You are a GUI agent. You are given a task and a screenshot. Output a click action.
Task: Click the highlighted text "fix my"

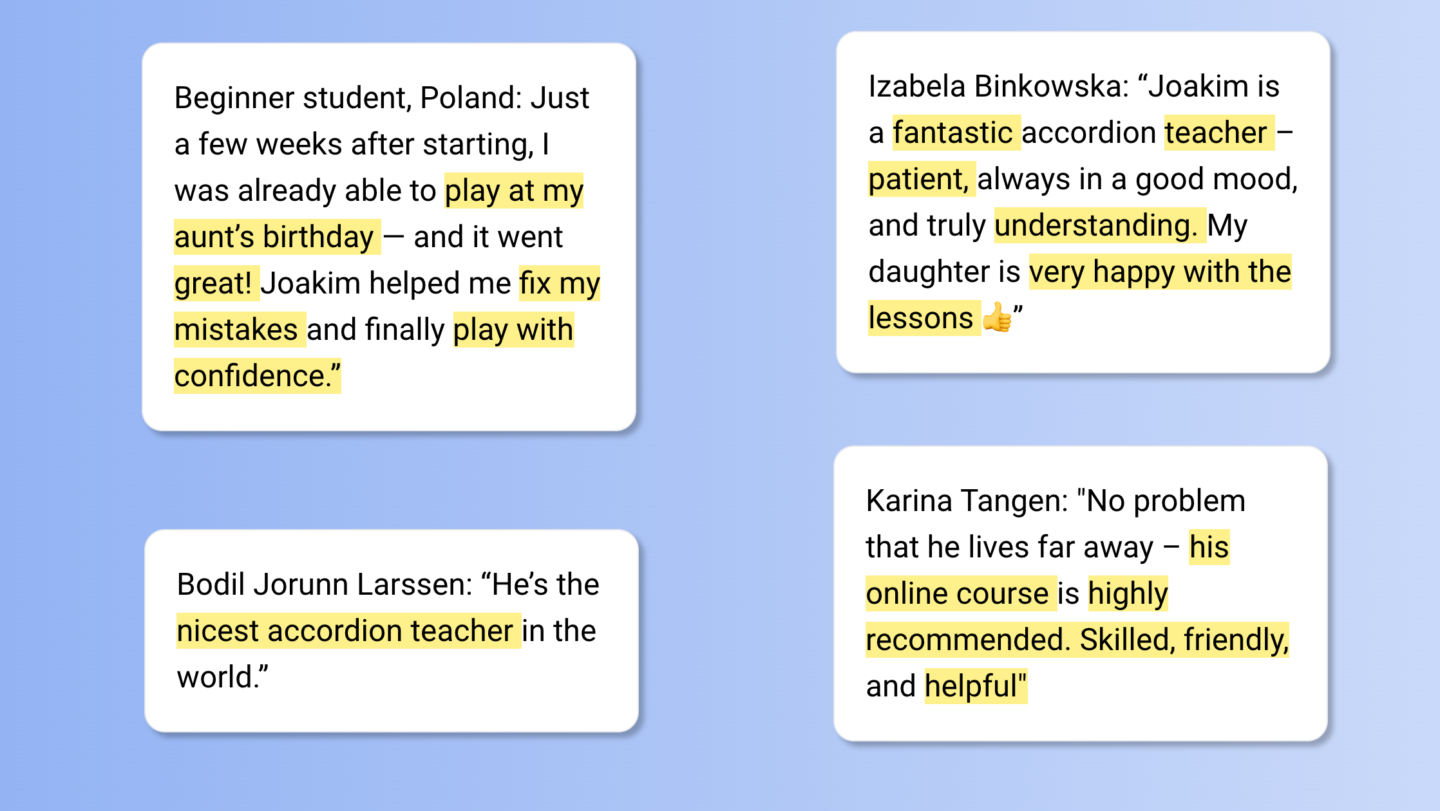pyautogui.click(x=559, y=284)
